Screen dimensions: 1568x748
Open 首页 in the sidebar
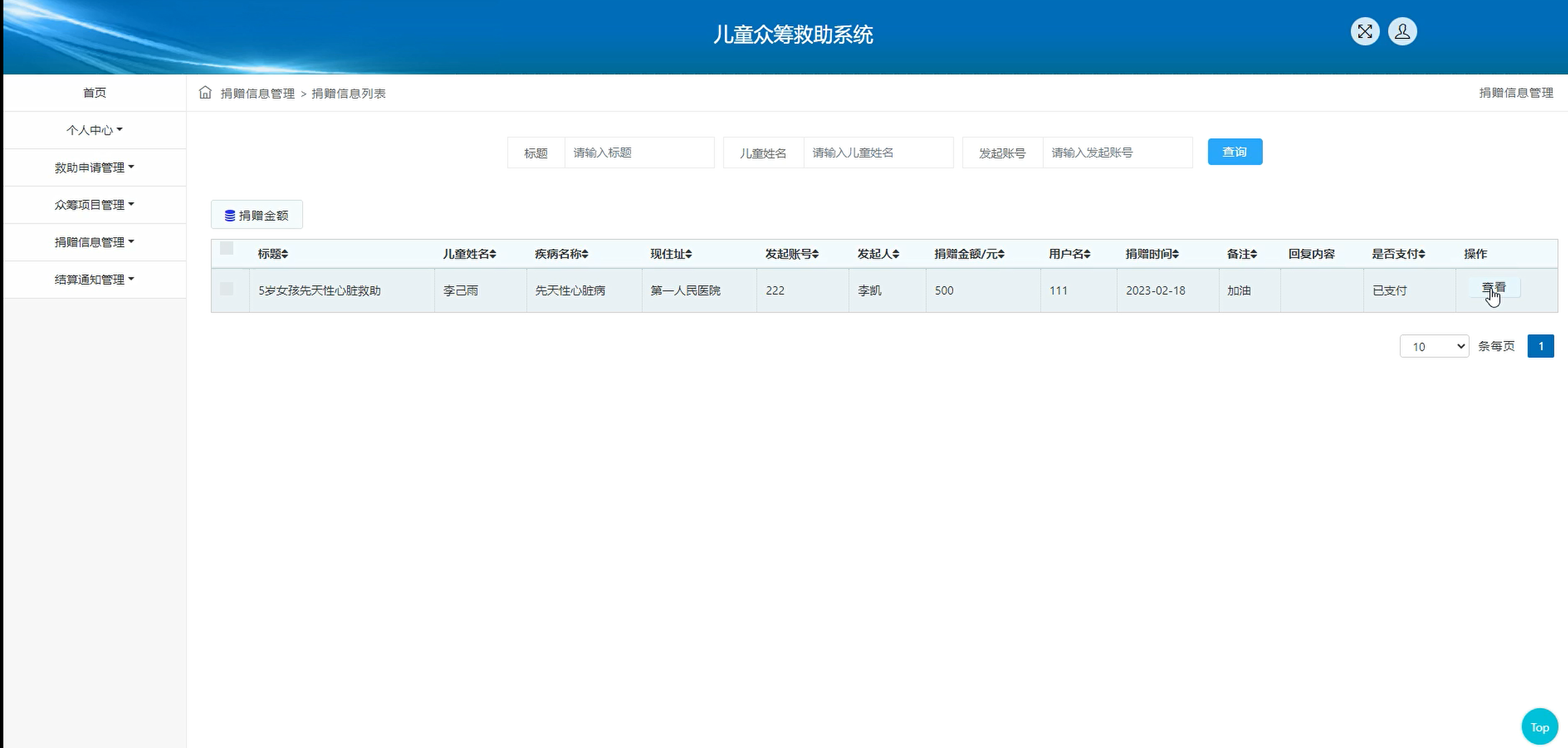94,93
